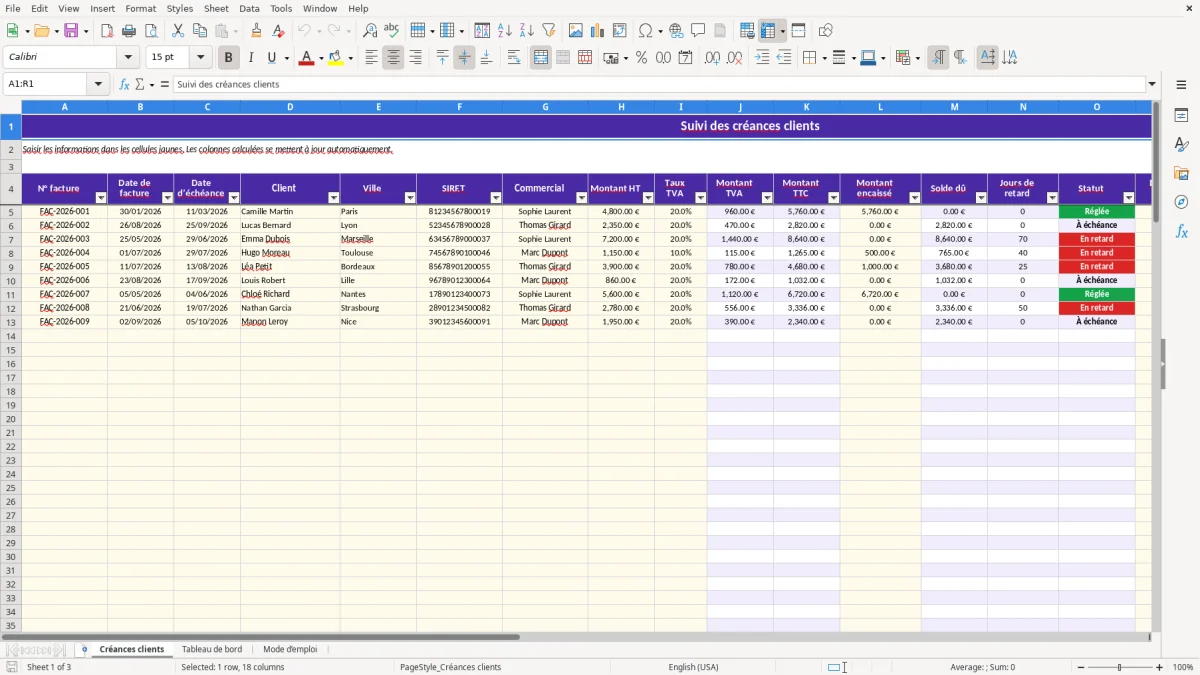The height and width of the screenshot is (675, 1200).
Task: Toggle align right
Action: [x=415, y=58]
